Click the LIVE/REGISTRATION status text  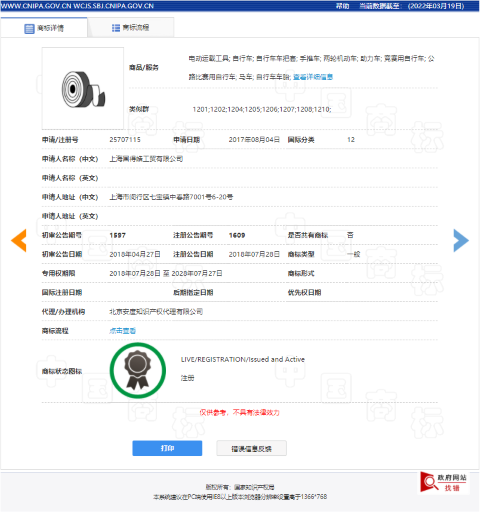[x=243, y=359]
